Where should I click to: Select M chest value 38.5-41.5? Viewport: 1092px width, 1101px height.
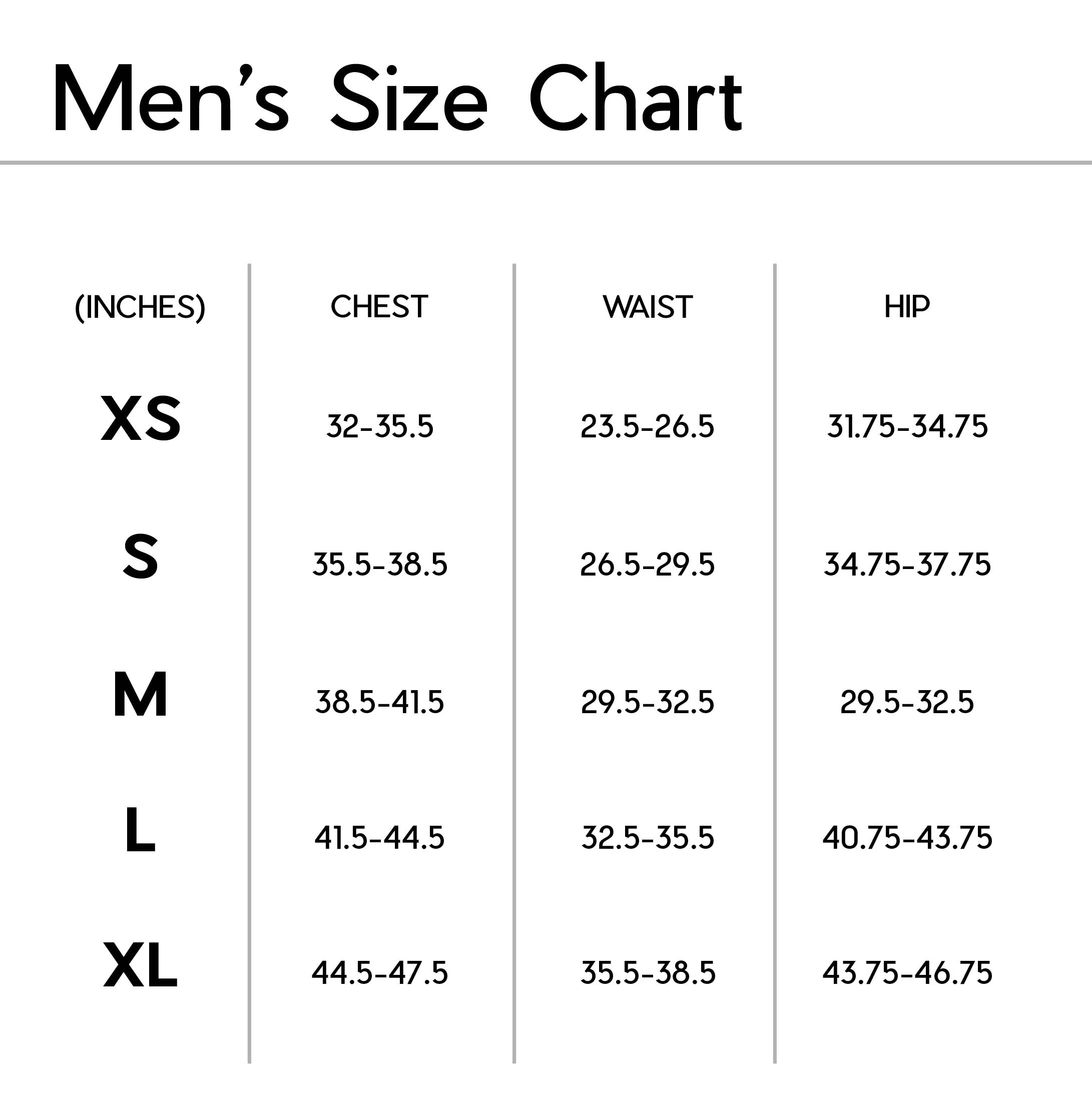pos(379,702)
